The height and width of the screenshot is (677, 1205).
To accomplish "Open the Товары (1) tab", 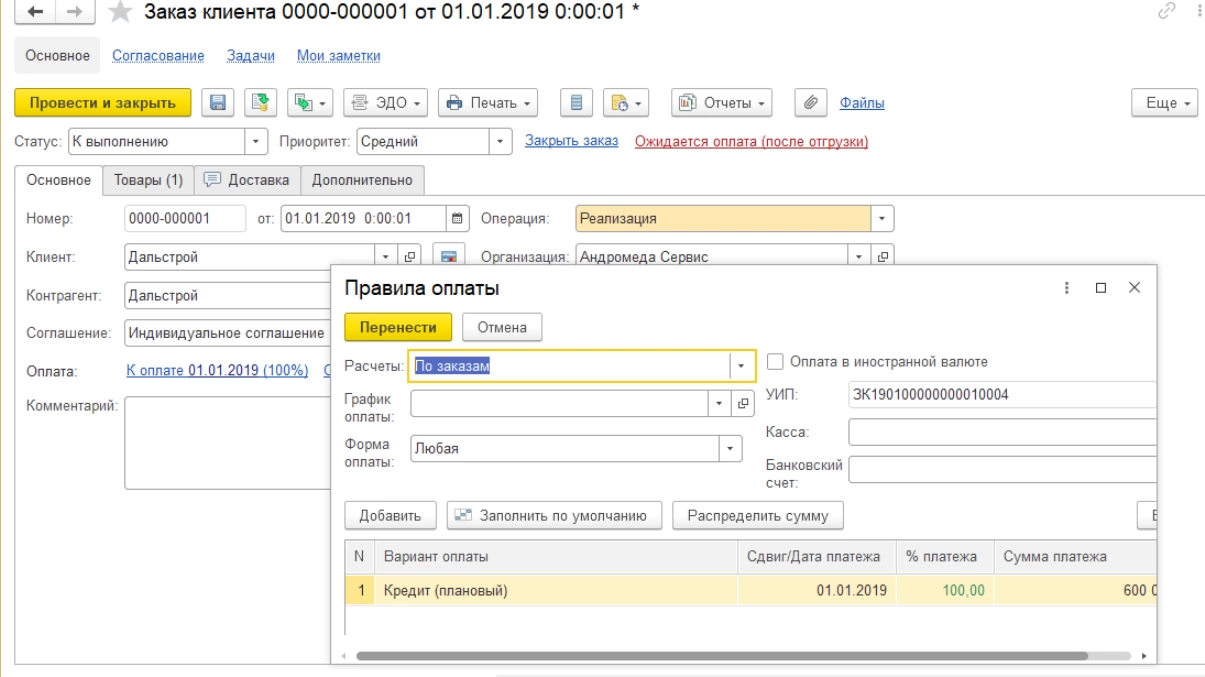I will tap(147, 180).
